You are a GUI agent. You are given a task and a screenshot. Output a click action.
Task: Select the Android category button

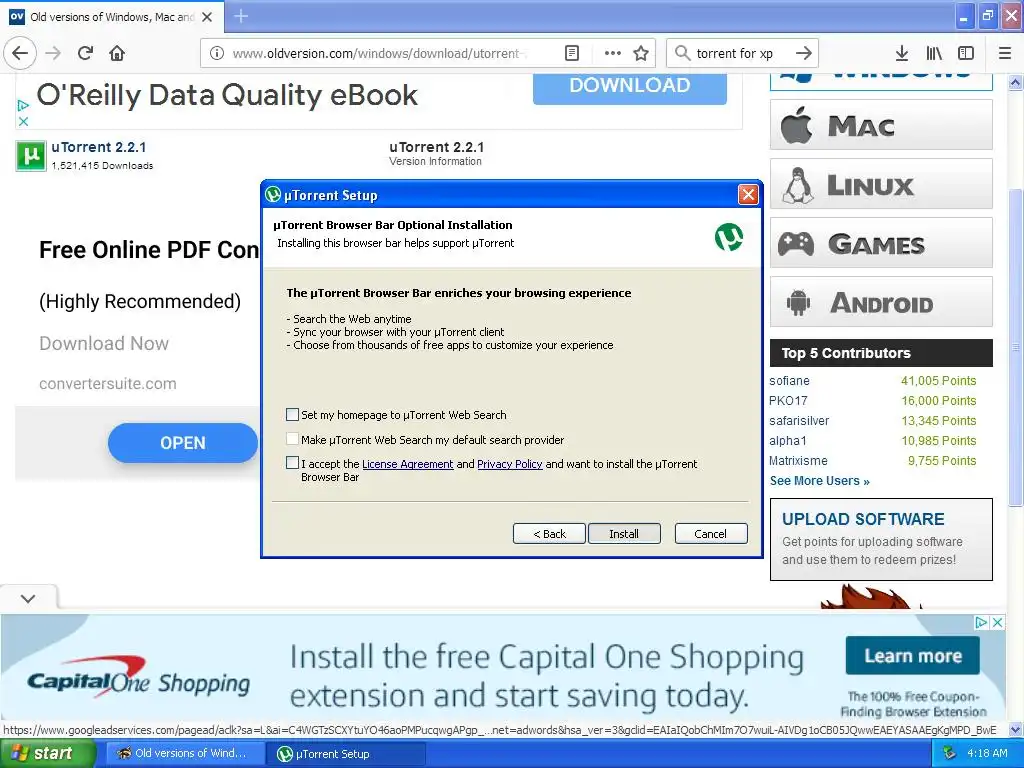pyautogui.click(x=881, y=302)
